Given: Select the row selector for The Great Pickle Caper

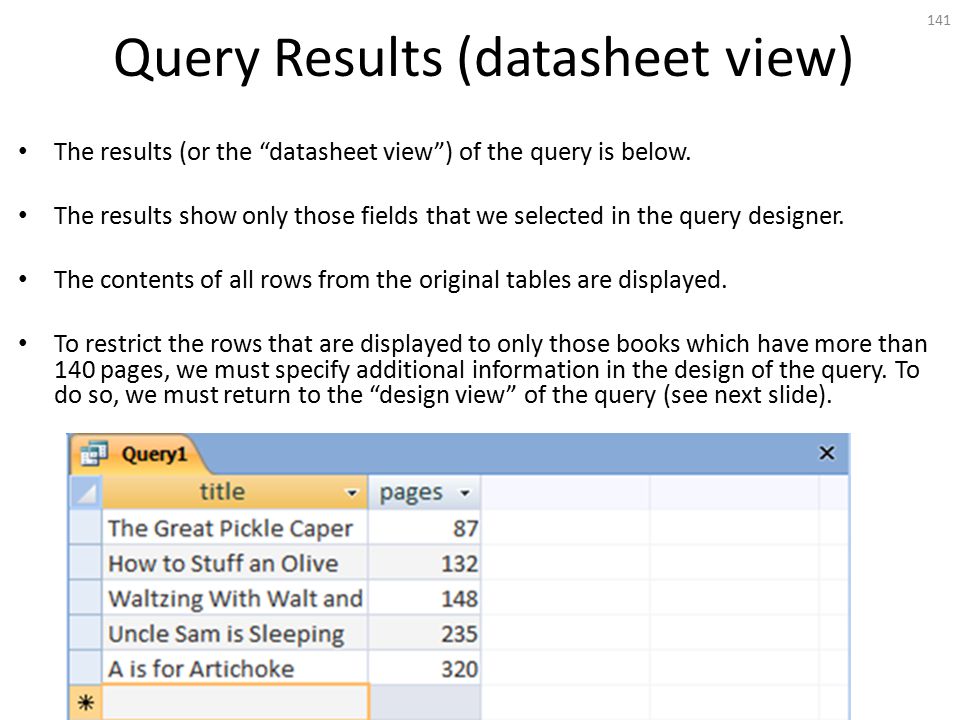Looking at the screenshot, I should click(x=86, y=528).
